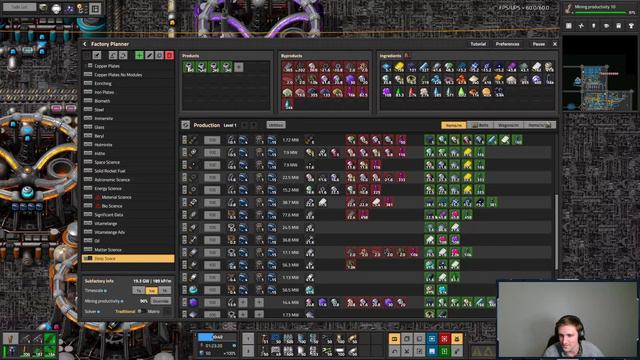Click the Subfactory info power total

(x=152, y=281)
